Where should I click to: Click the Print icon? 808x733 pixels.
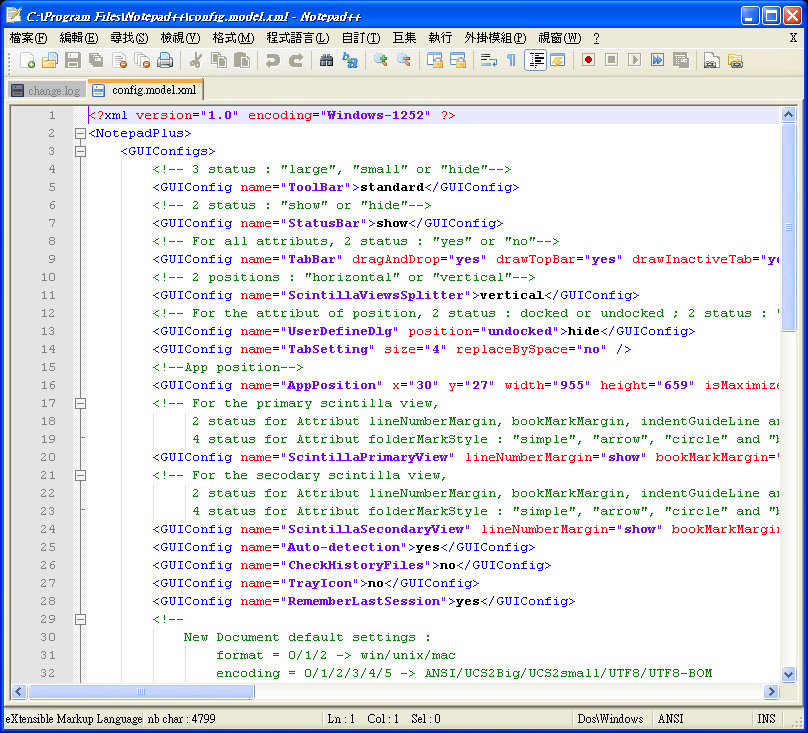click(x=165, y=60)
